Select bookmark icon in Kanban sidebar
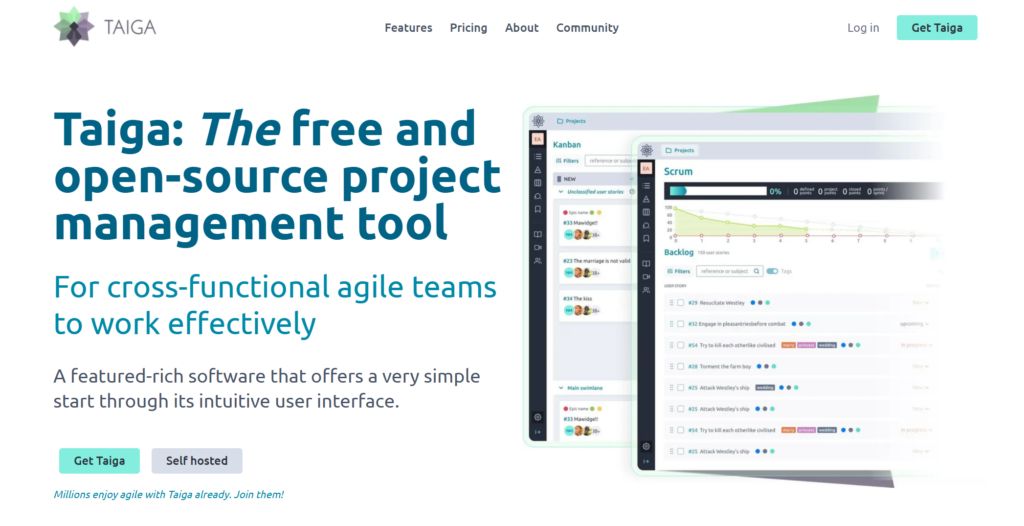 pyautogui.click(x=537, y=209)
